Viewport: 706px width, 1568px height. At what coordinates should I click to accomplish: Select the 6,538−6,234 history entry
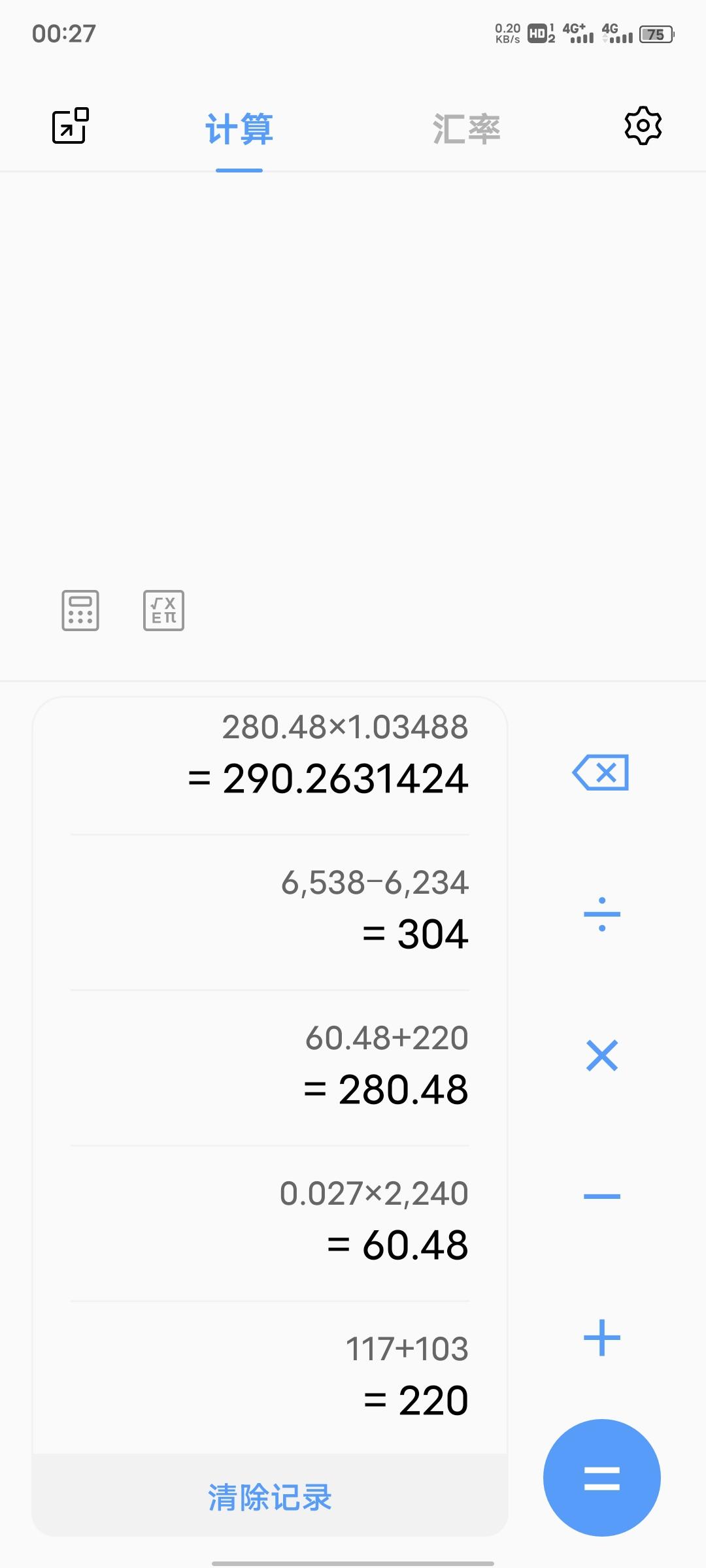[x=270, y=912]
